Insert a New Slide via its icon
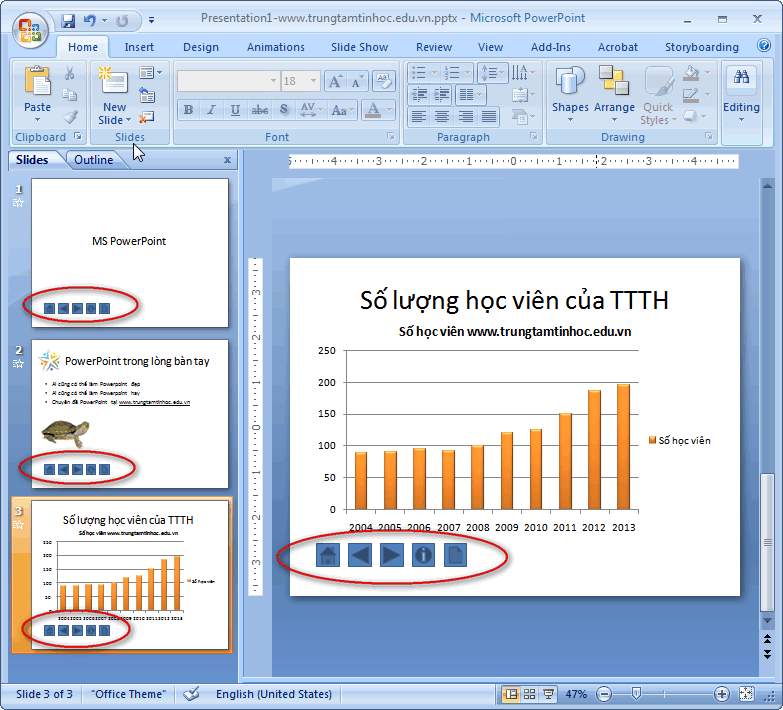This screenshot has height=710, width=783. [x=114, y=80]
